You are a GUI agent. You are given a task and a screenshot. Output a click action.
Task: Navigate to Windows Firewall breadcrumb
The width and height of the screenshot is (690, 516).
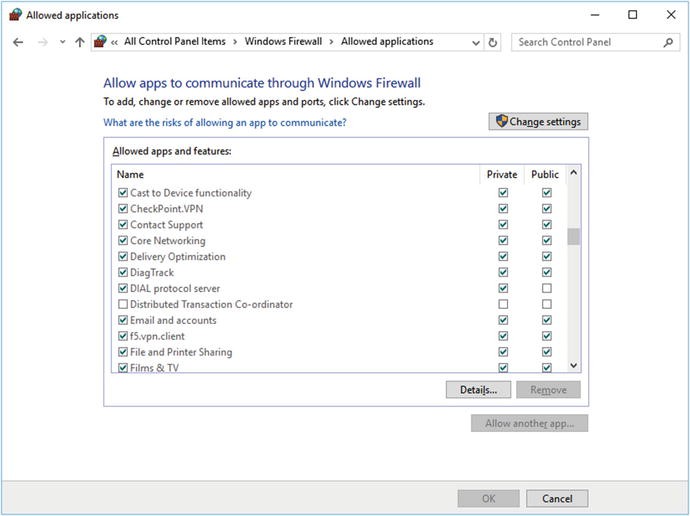click(x=283, y=41)
